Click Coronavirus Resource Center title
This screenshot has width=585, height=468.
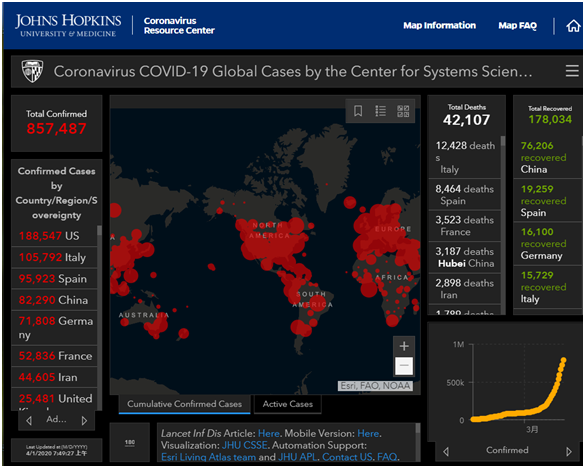click(x=179, y=25)
